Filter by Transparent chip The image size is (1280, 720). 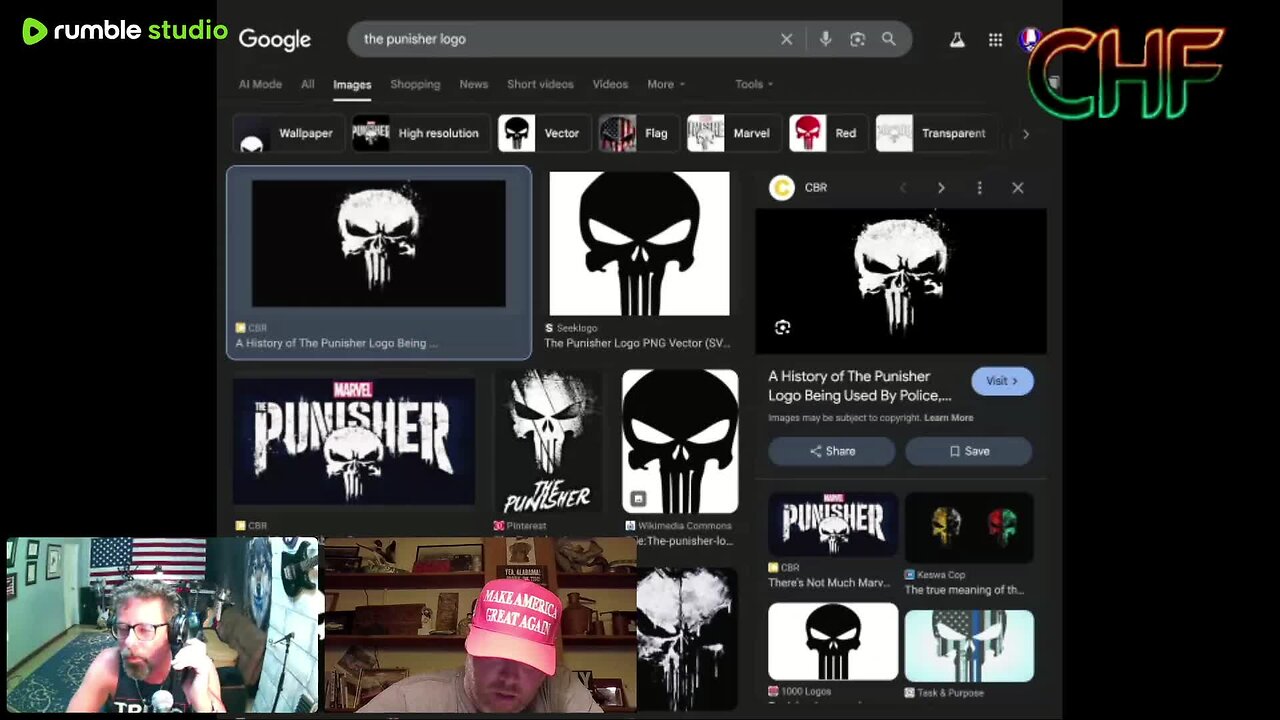click(x=935, y=133)
